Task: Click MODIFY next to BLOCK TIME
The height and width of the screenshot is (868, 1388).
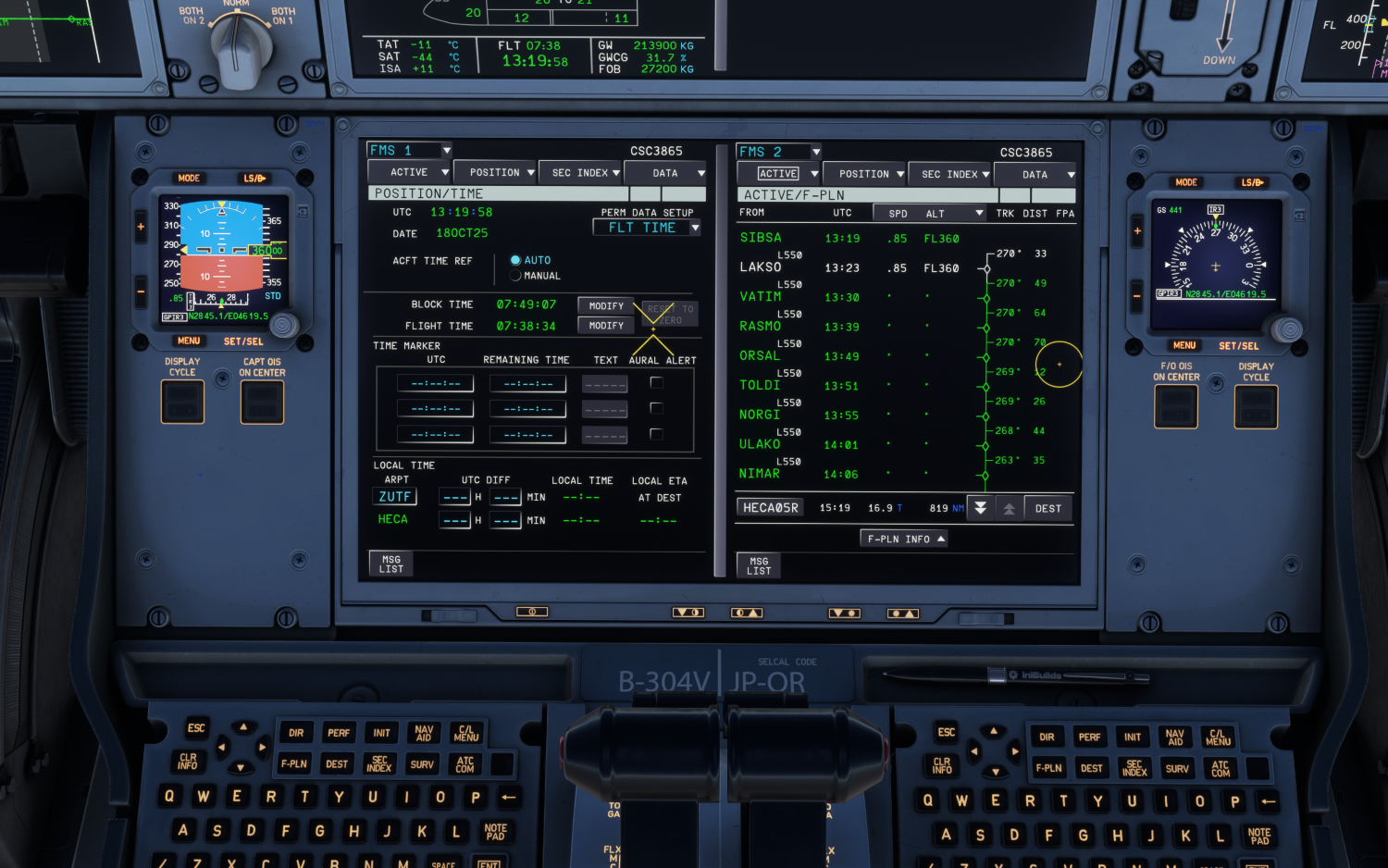Action: click(606, 306)
